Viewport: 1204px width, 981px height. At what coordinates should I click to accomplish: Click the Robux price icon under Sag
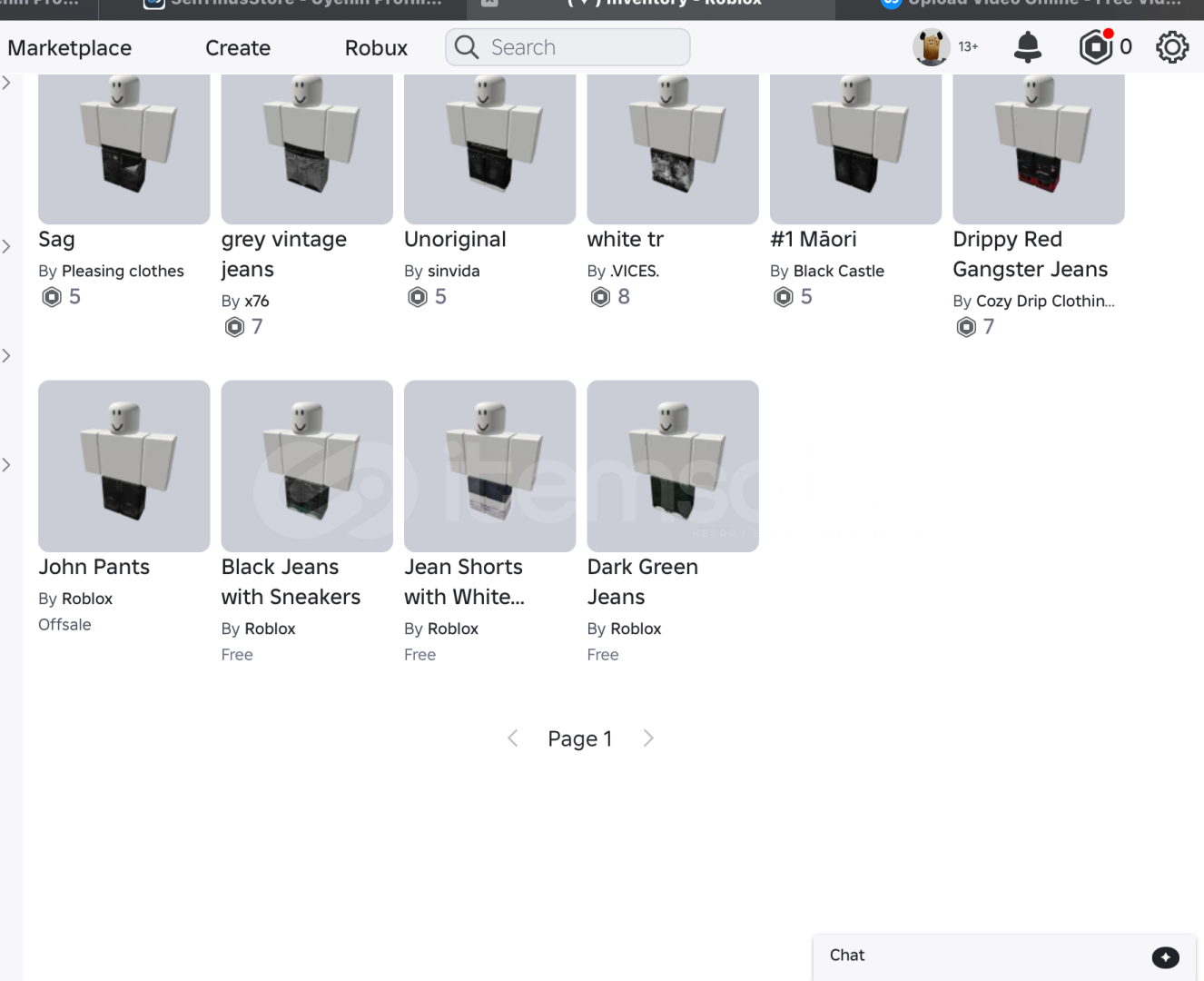pyautogui.click(x=52, y=297)
